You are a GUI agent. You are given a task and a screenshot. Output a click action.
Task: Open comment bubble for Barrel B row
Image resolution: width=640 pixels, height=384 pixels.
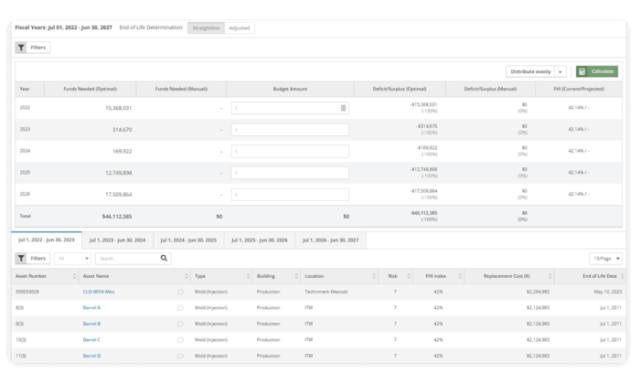(180, 324)
